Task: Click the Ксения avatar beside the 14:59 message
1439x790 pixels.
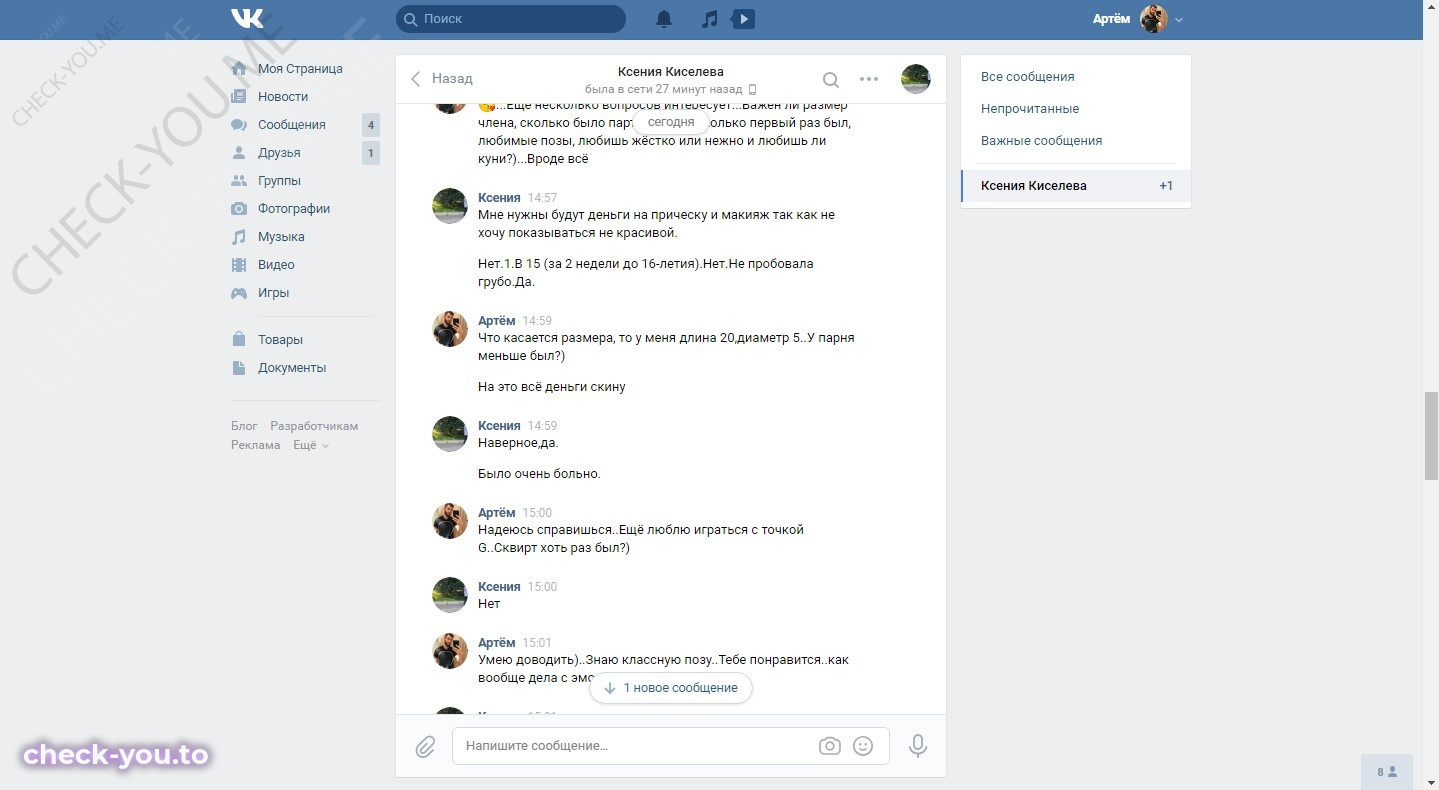Action: coord(450,434)
